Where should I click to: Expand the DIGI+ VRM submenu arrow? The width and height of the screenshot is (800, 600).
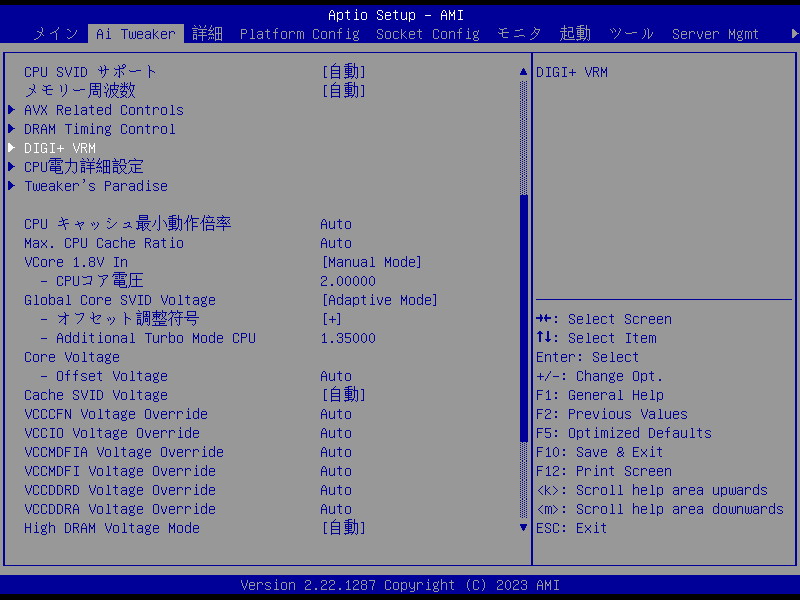point(12,148)
